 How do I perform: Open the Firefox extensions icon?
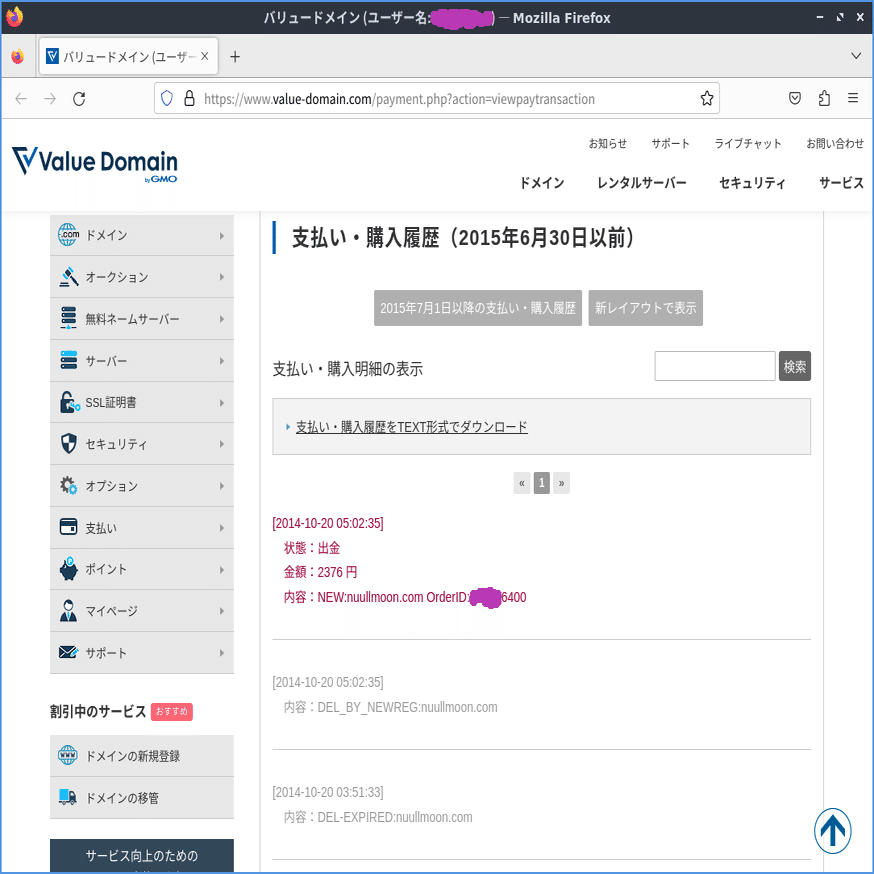click(824, 99)
